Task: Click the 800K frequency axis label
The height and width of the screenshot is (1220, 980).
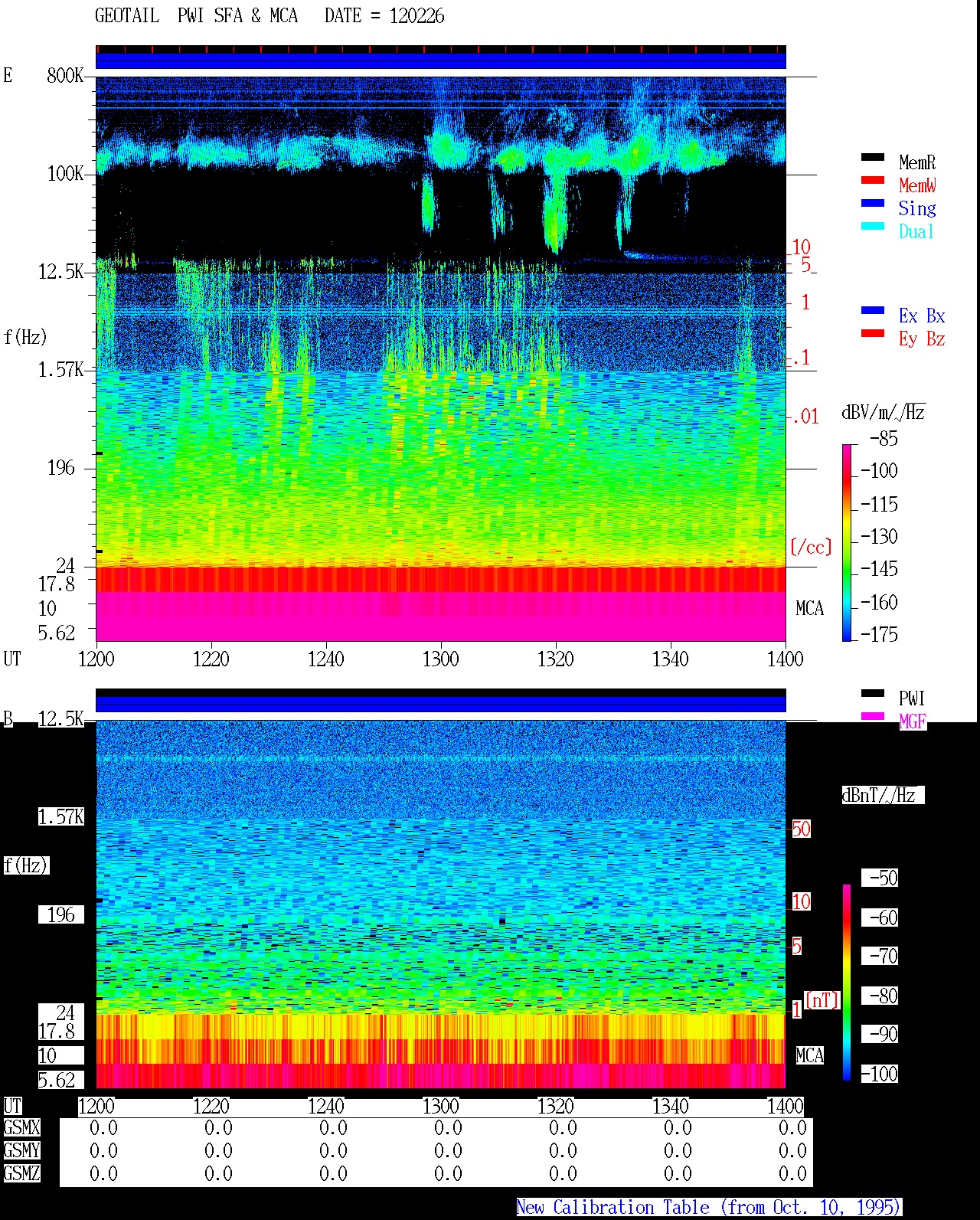Action: pos(65,75)
